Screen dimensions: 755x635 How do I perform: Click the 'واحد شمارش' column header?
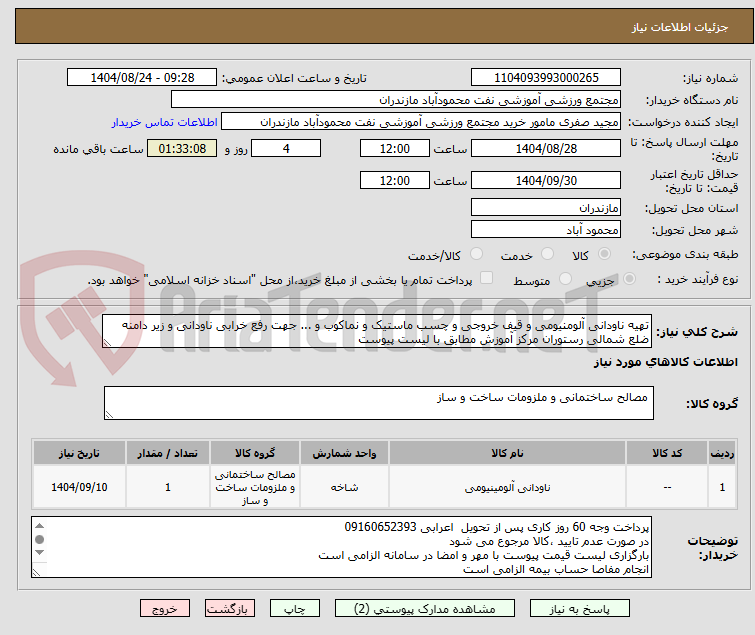(x=344, y=453)
